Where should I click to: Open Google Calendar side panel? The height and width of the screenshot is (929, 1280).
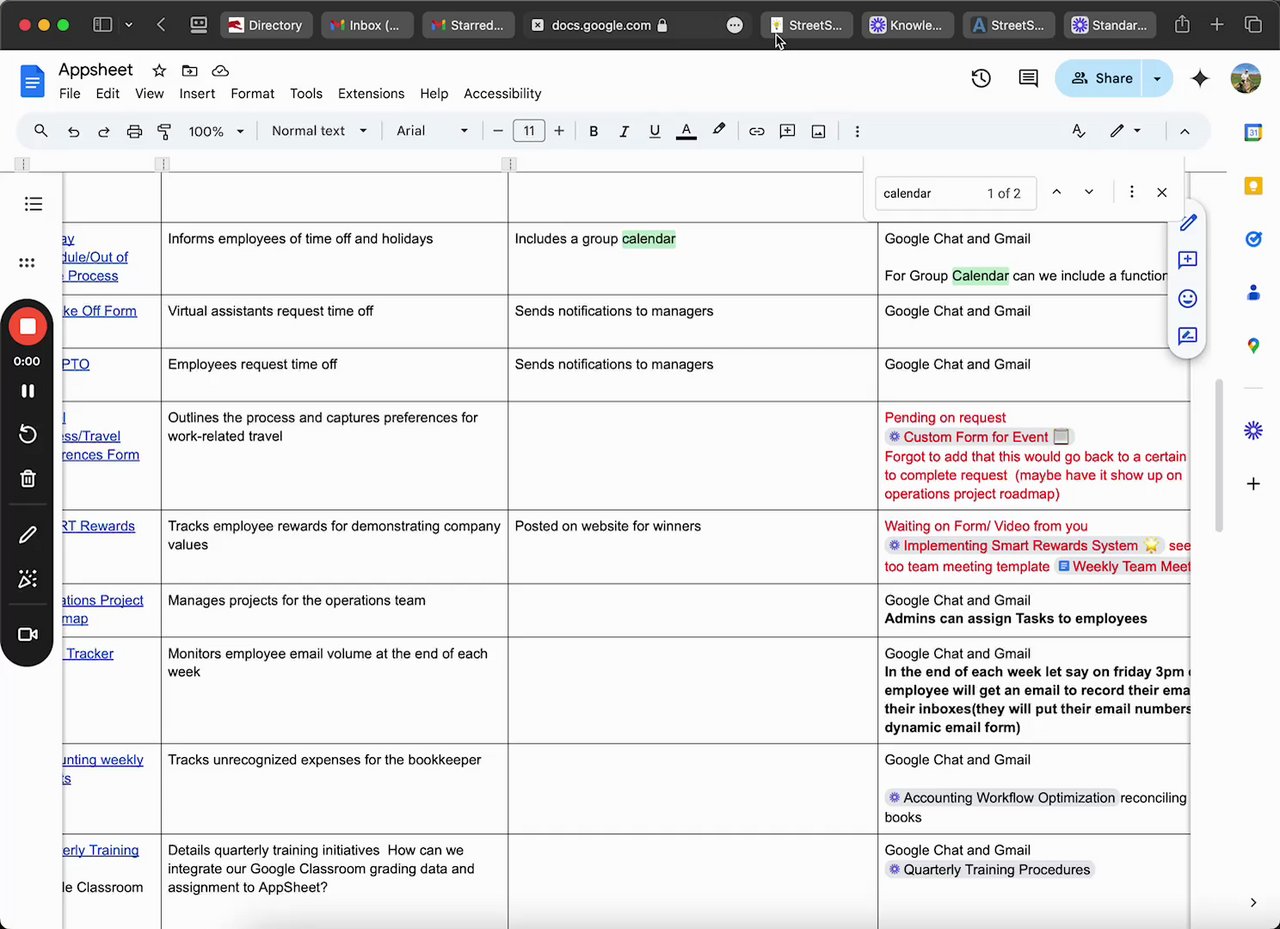(1253, 132)
